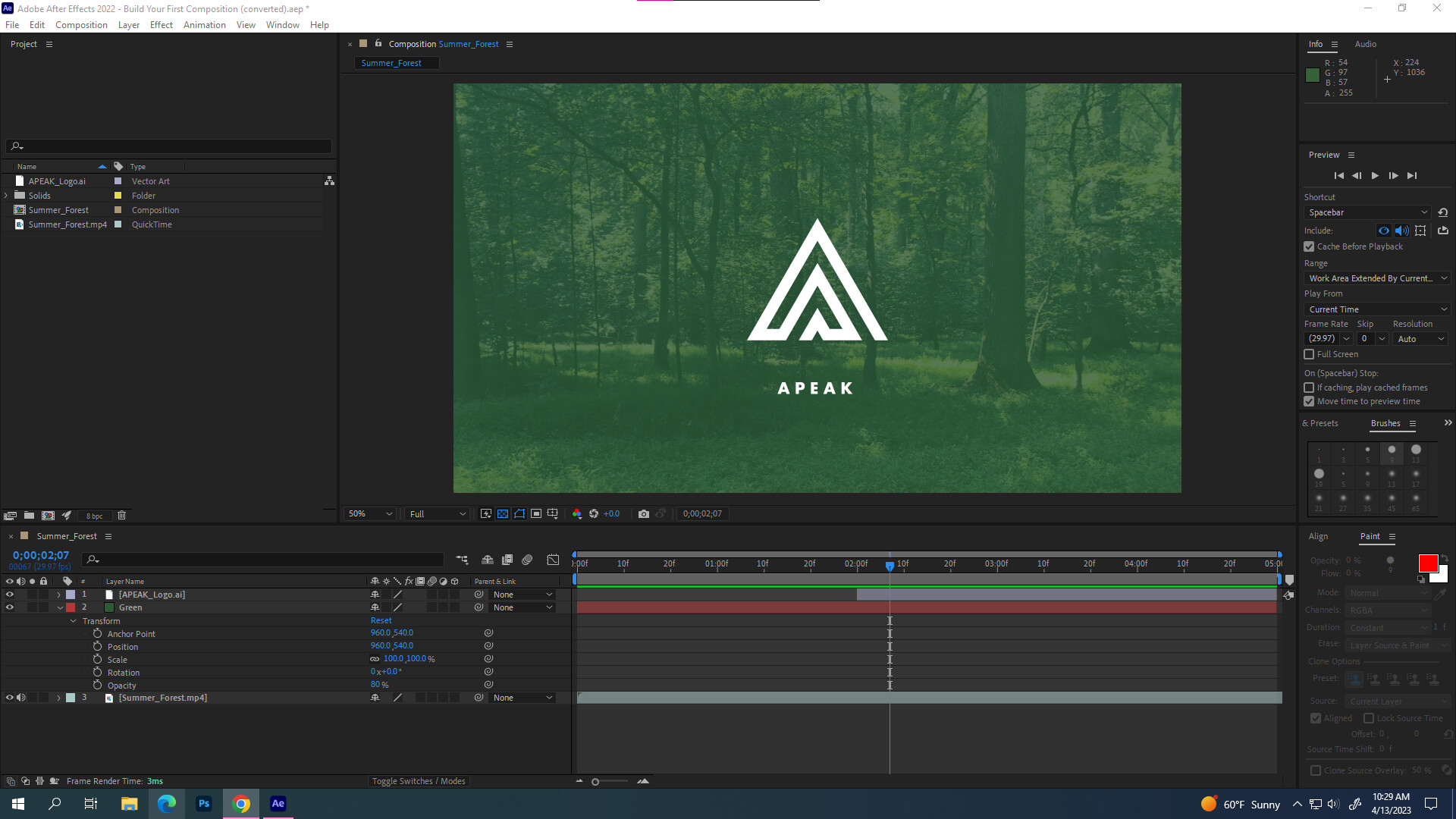Image resolution: width=1456 pixels, height=819 pixels.
Task: Open After Effects from the taskbar
Action: pyautogui.click(x=278, y=804)
